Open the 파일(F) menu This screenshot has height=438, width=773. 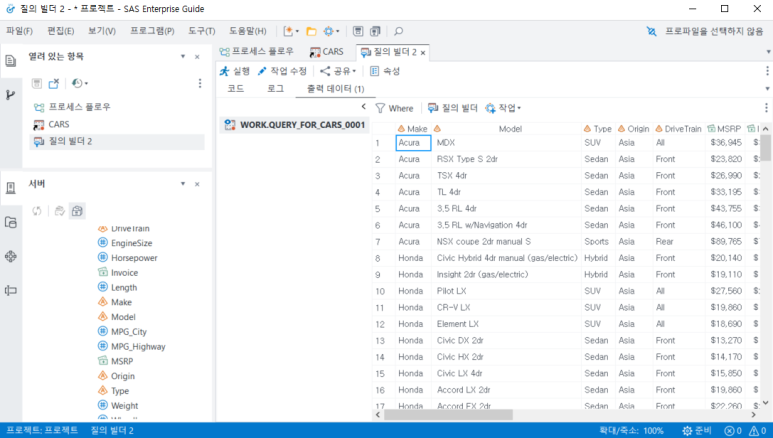[19, 31]
